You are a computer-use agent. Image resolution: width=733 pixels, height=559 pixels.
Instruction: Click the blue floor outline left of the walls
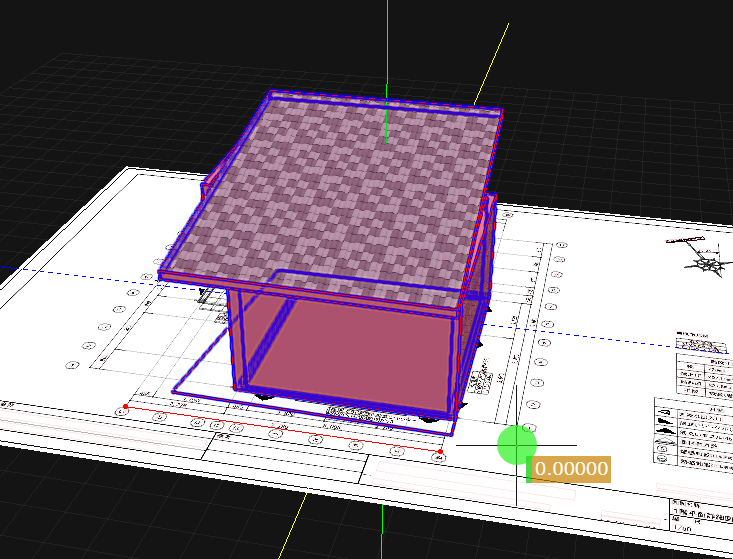pos(200,372)
